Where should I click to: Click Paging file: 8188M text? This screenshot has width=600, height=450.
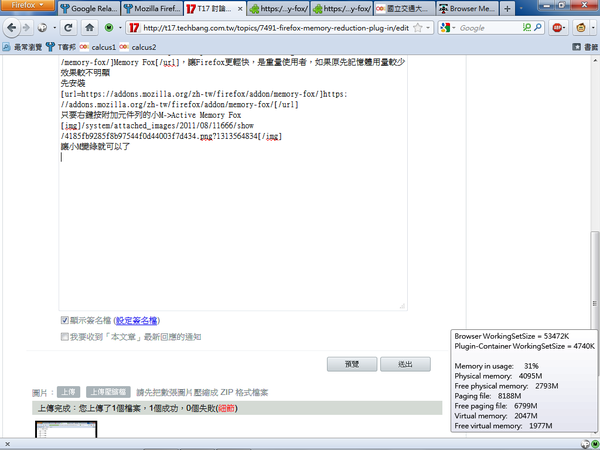tap(488, 396)
